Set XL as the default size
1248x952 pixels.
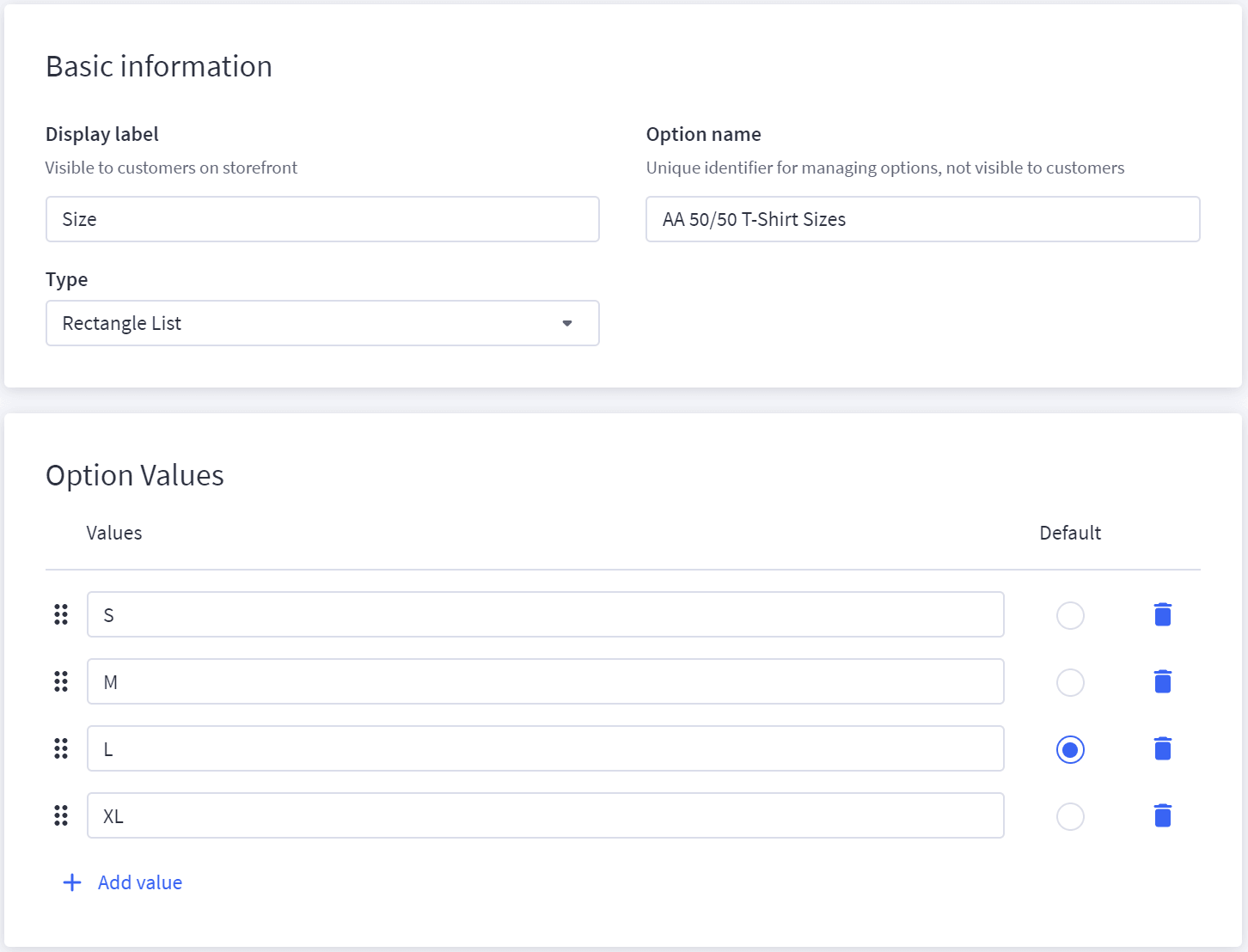point(1070,816)
